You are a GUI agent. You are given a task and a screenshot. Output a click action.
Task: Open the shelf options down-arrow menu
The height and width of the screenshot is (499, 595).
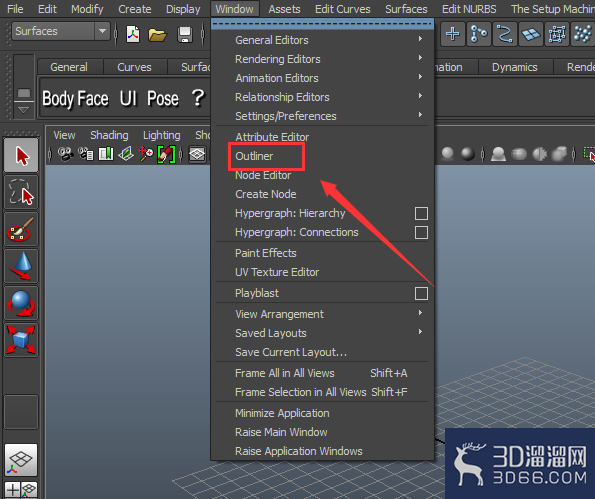[24, 110]
